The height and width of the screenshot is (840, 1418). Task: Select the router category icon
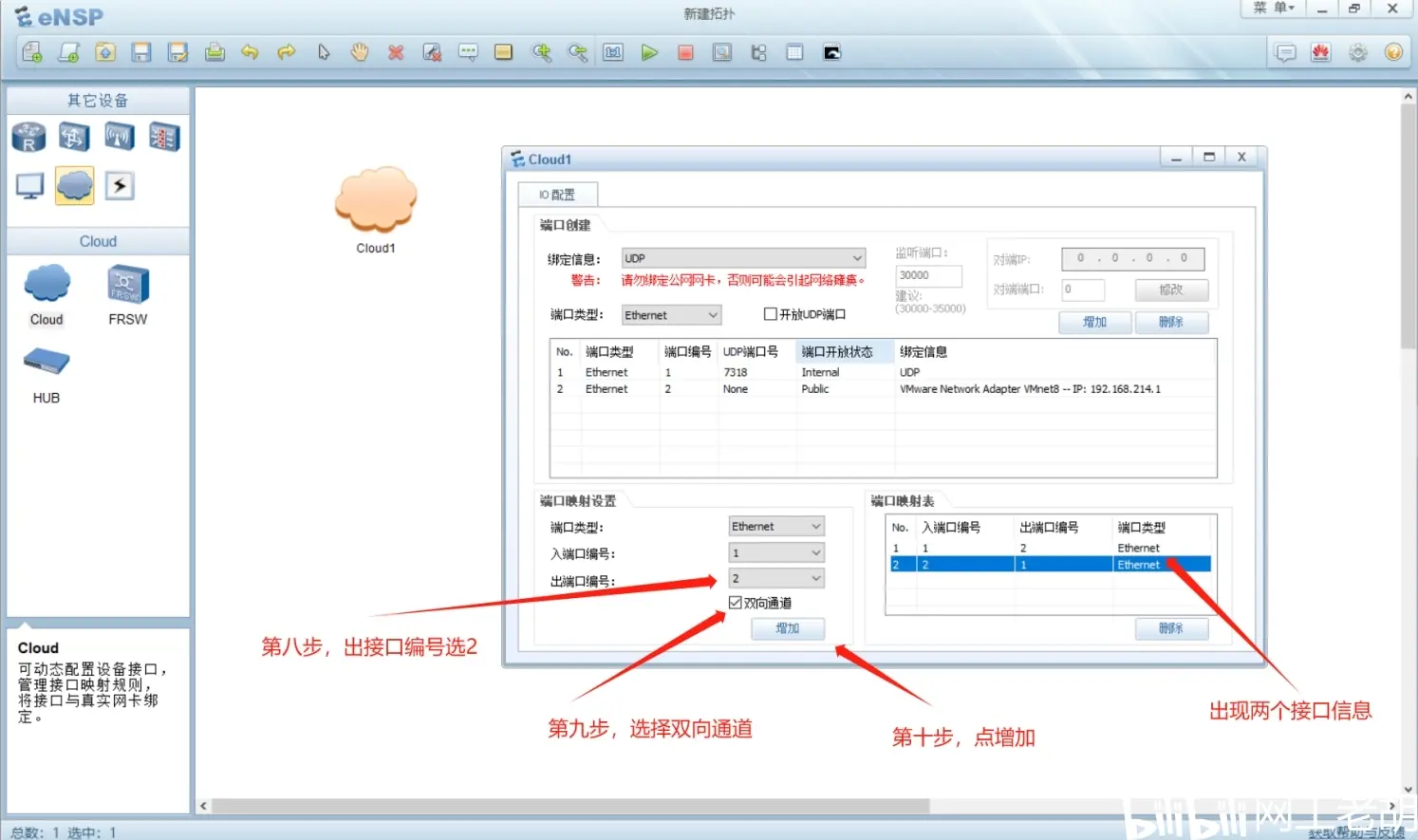click(28, 137)
